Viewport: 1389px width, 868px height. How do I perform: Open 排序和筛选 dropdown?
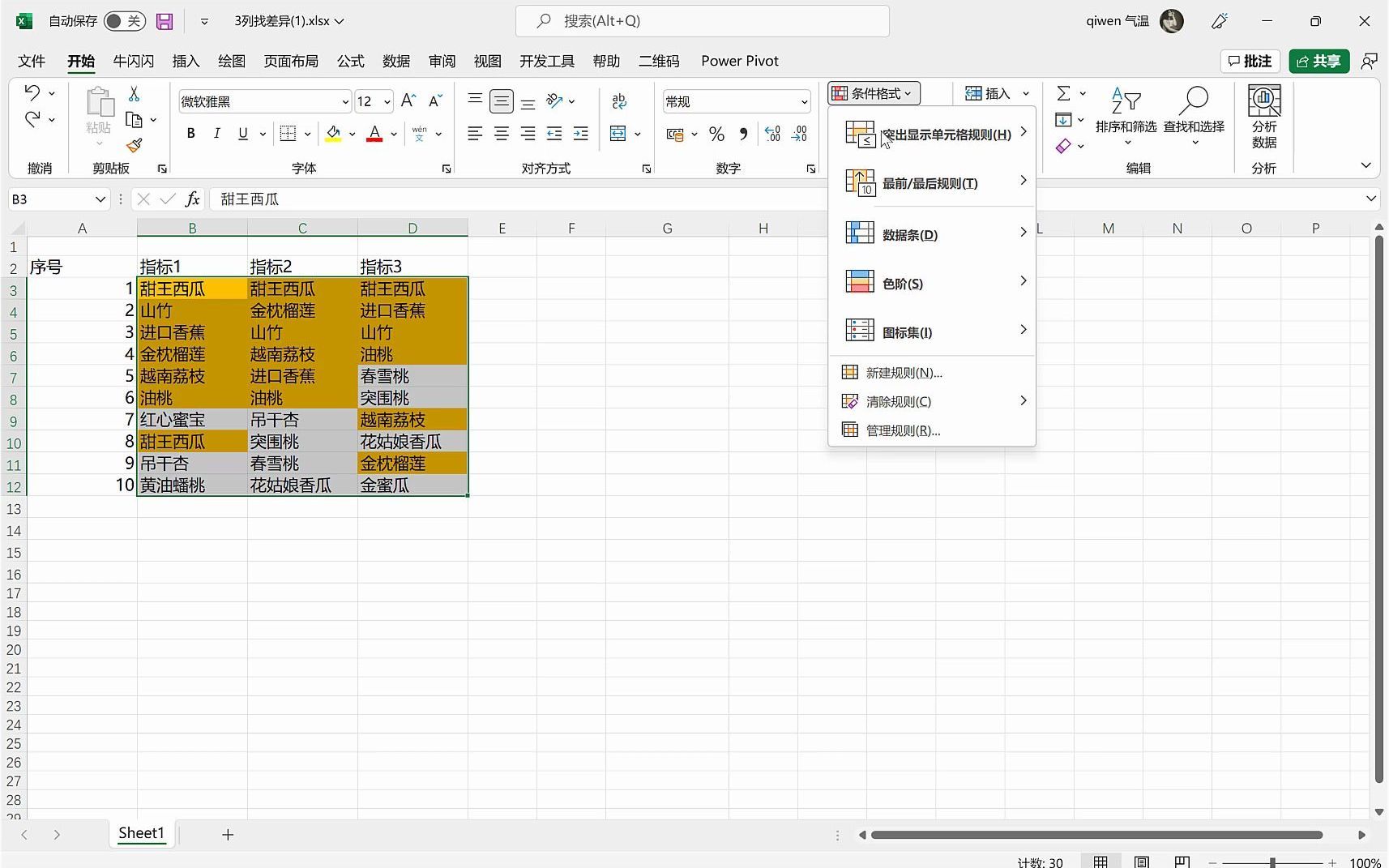[1126, 117]
